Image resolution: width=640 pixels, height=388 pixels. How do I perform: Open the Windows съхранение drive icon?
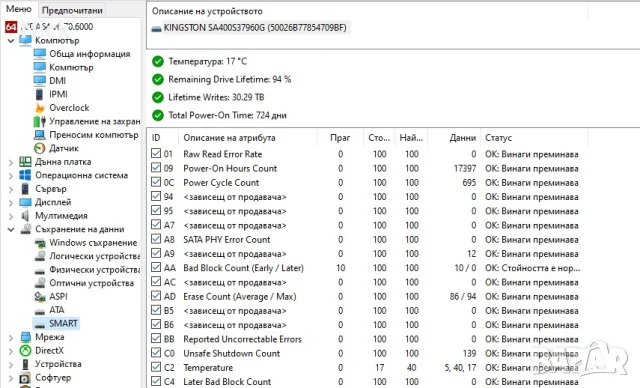click(x=40, y=243)
